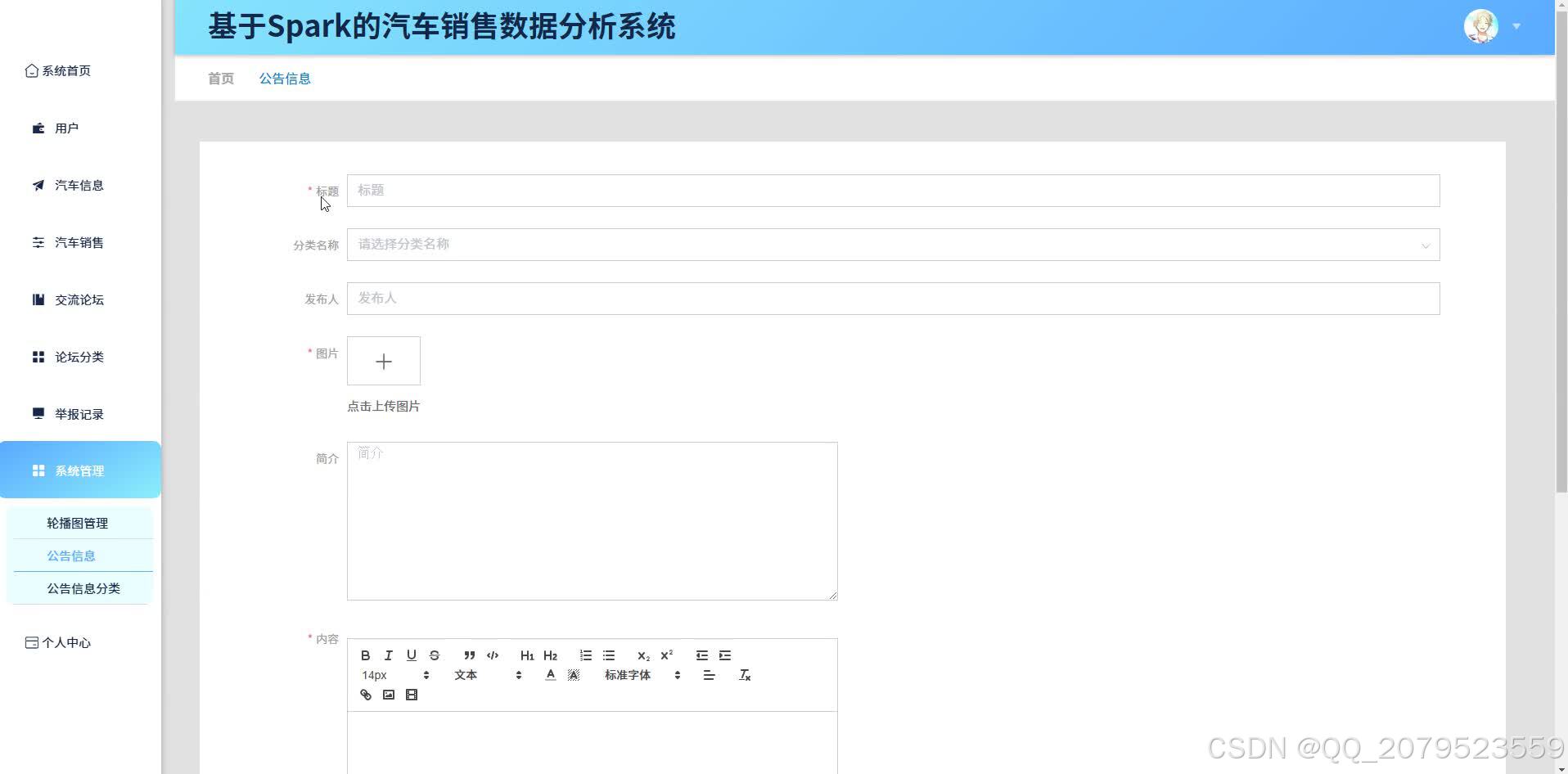The width and height of the screenshot is (1568, 774).
Task: Focus the 标题 title input field
Action: coord(893,191)
